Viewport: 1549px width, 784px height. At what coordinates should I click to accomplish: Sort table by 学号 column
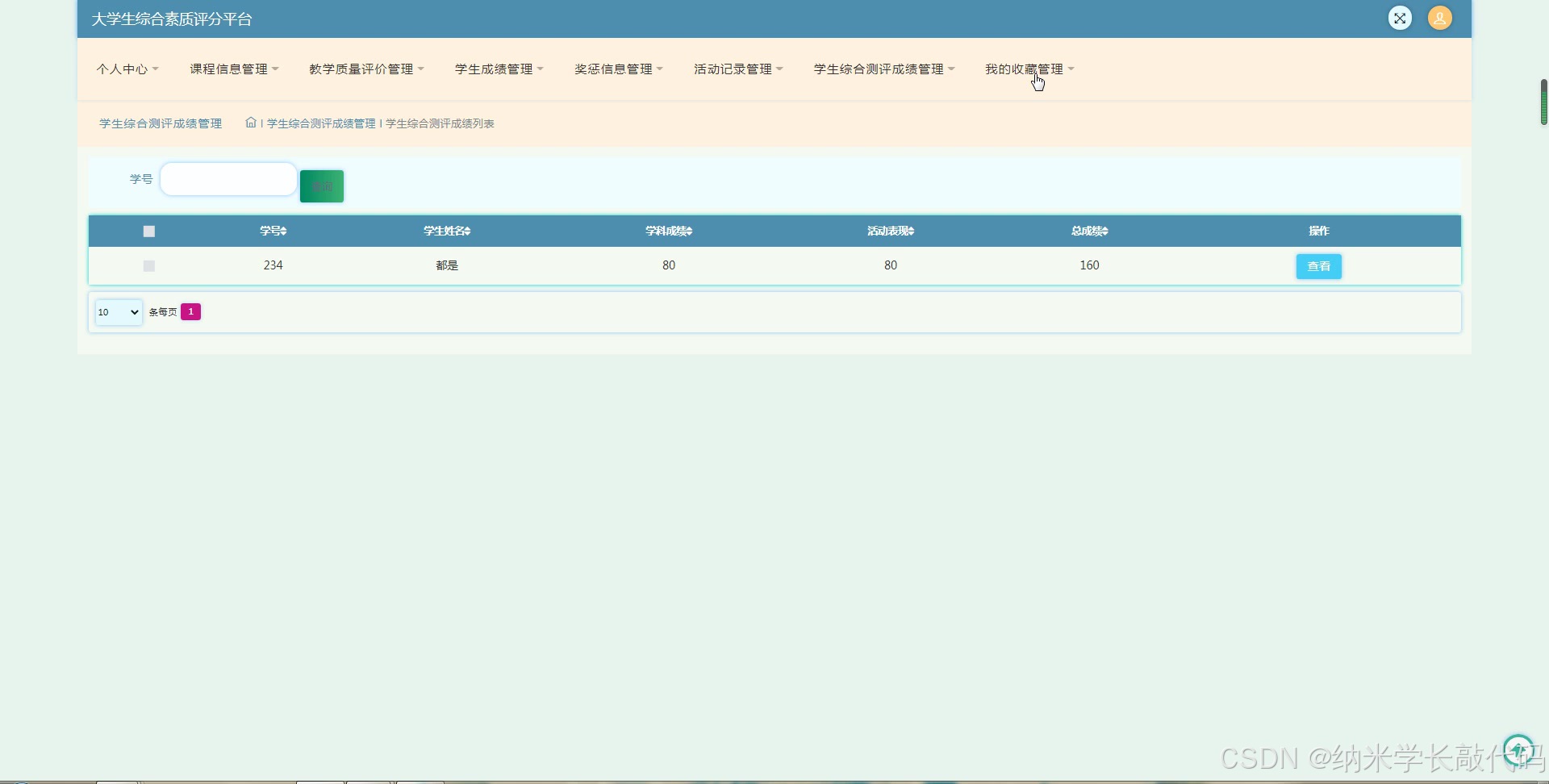pos(273,231)
